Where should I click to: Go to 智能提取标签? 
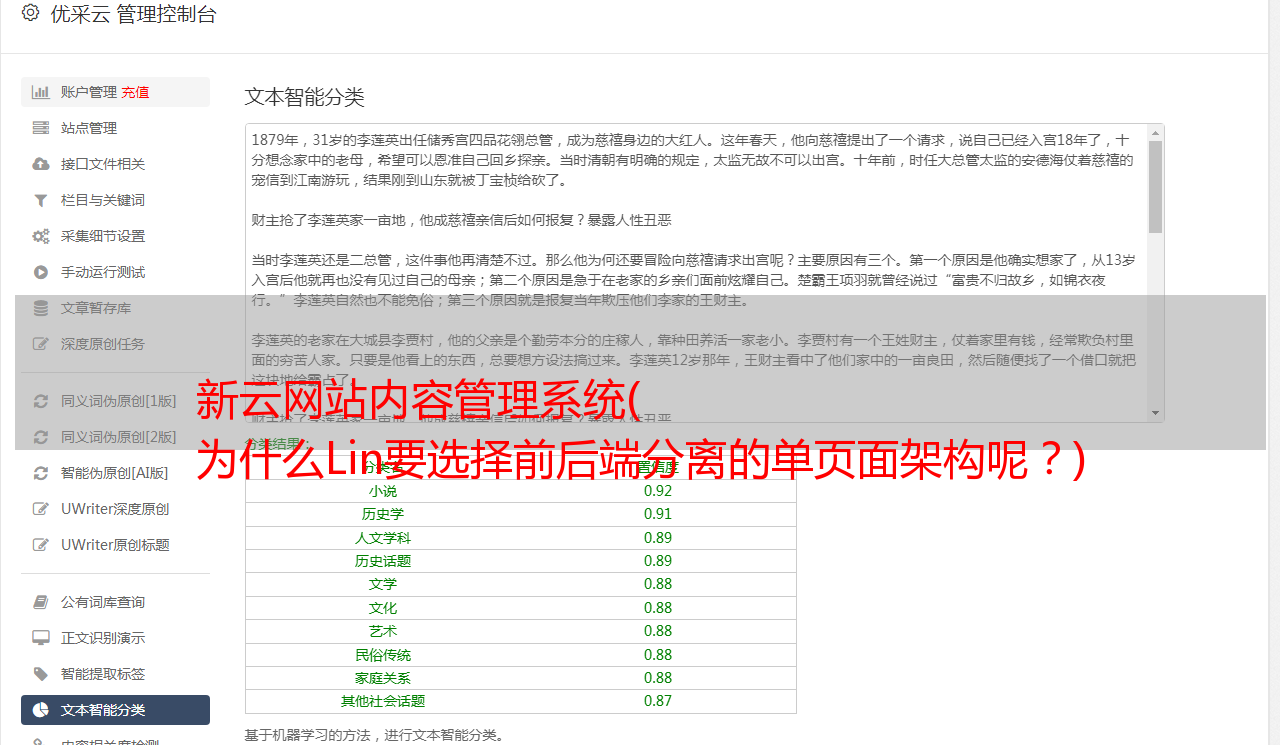pos(115,674)
